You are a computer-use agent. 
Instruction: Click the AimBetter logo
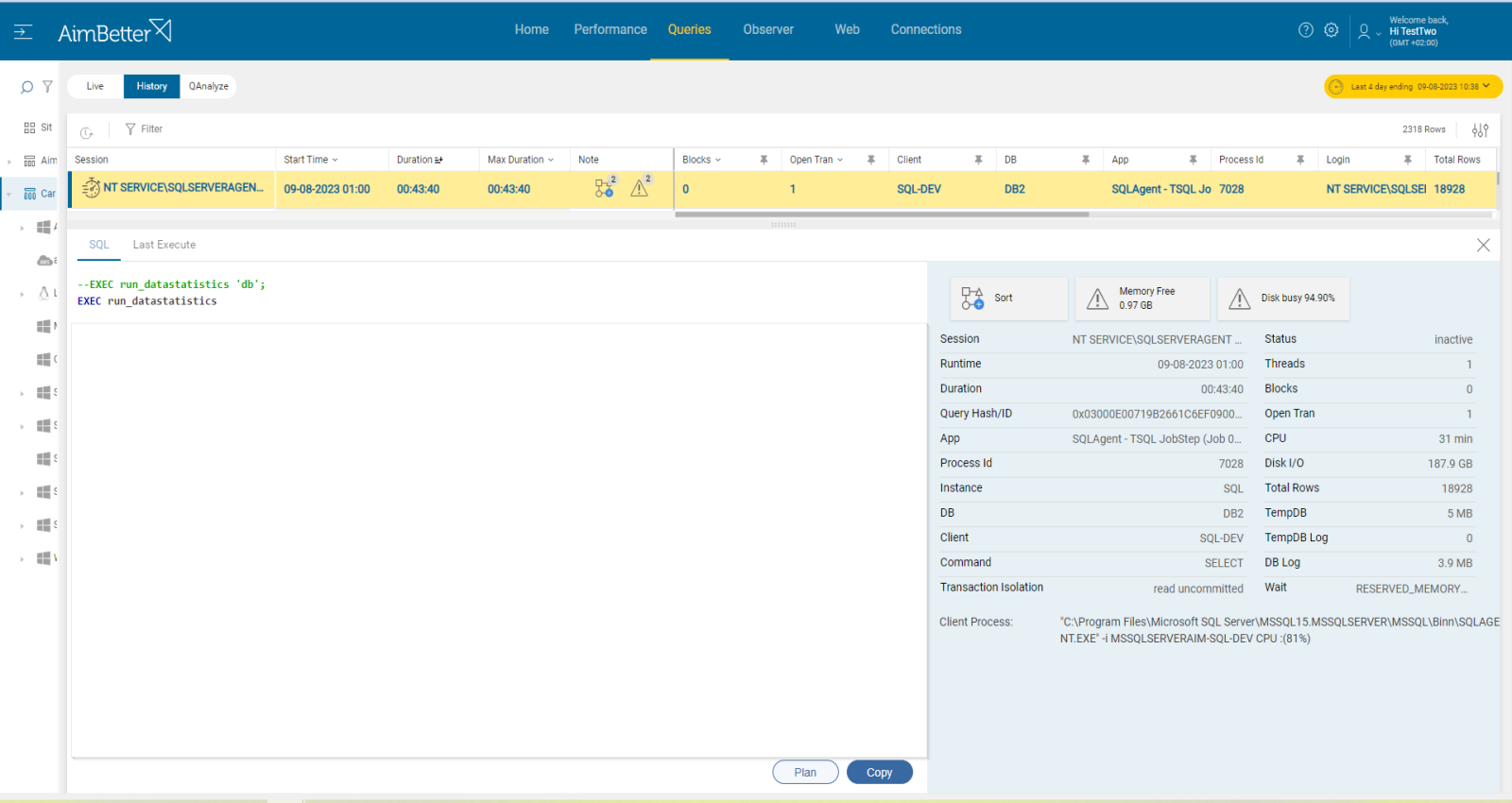114,31
